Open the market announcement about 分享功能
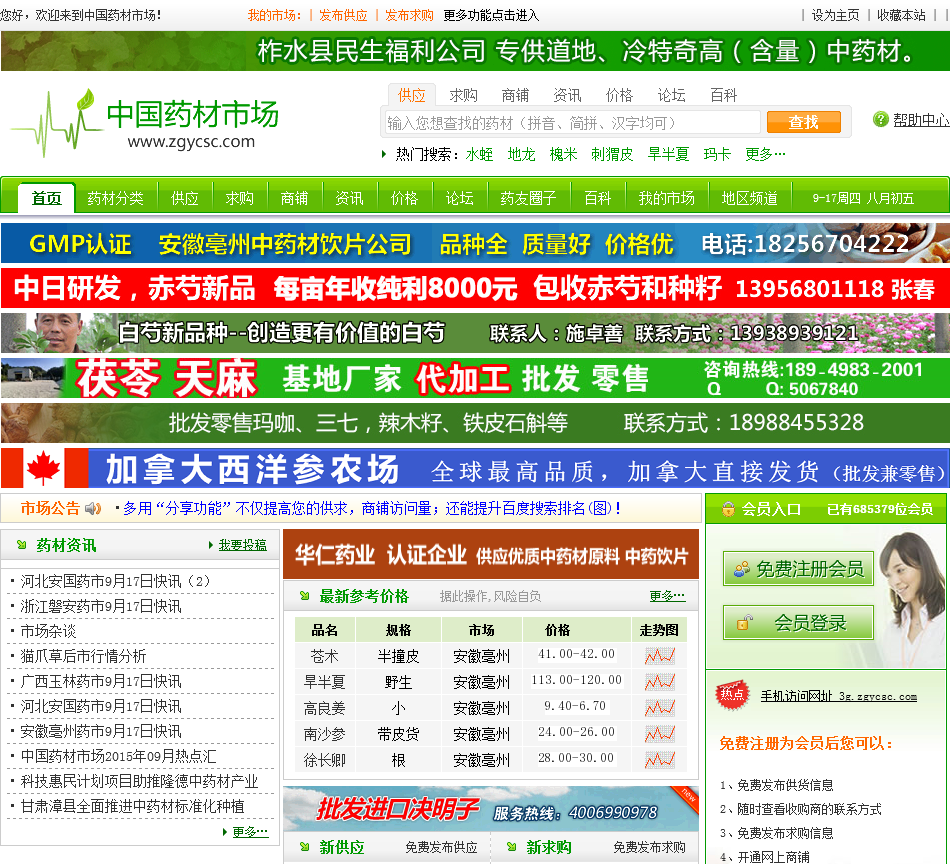Viewport: 950px width, 864px height. tap(371, 508)
